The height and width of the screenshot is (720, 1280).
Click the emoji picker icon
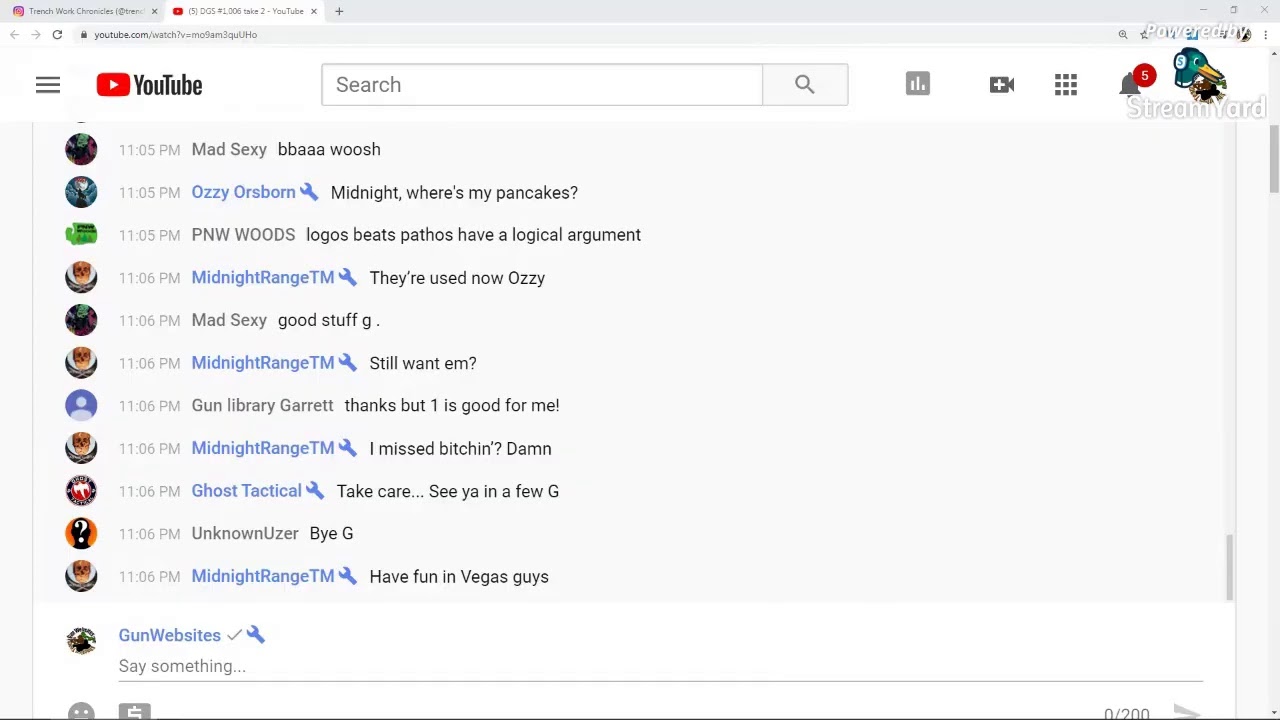tap(81, 712)
